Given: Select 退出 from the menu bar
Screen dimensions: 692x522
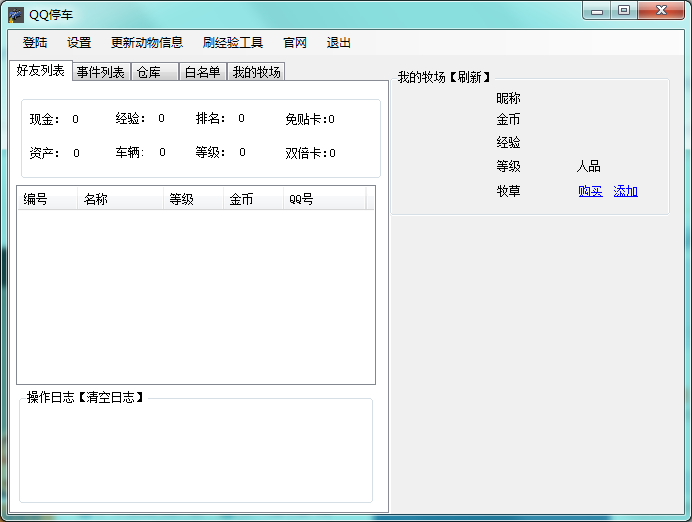Looking at the screenshot, I should pos(339,43).
